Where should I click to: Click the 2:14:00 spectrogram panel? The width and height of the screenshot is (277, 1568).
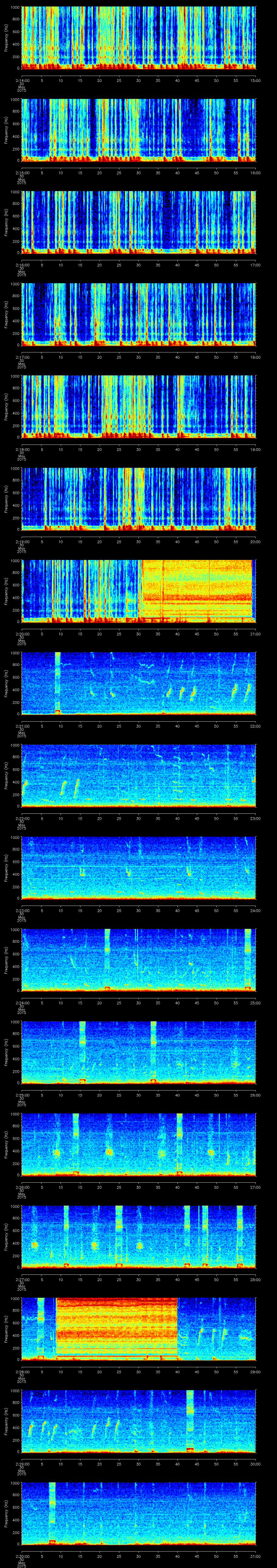coord(138,38)
